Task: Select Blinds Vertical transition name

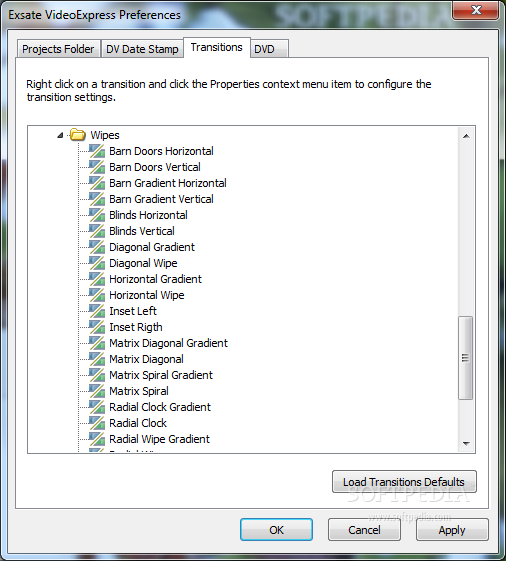Action: click(142, 231)
